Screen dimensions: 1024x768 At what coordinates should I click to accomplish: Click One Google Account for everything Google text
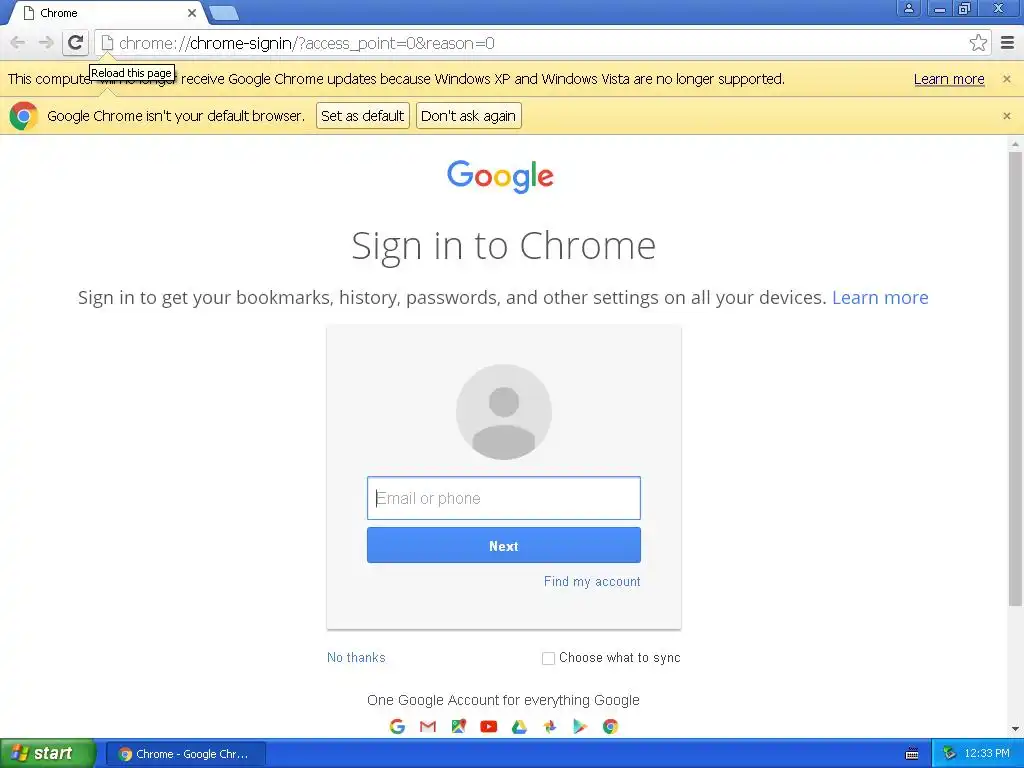[504, 700]
